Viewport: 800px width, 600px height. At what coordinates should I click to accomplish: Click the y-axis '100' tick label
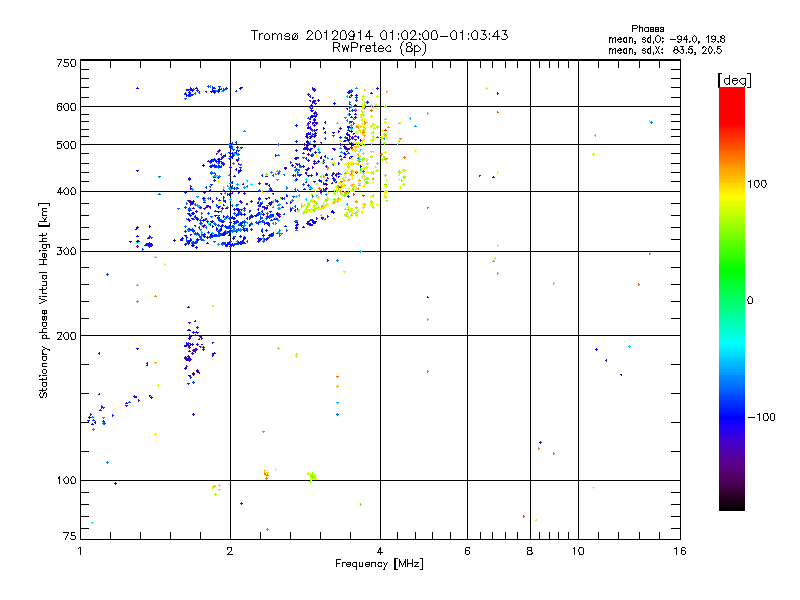tap(66, 480)
